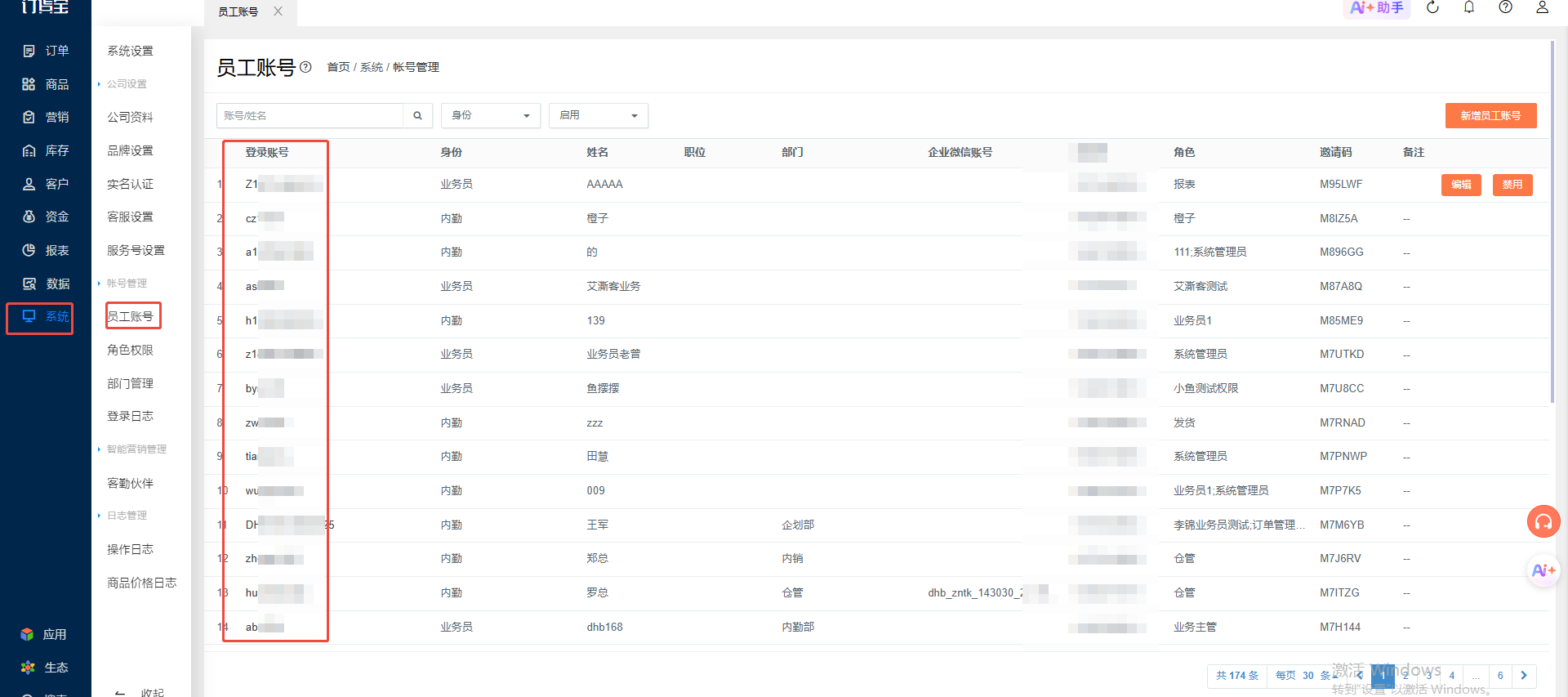
Task: Open the user profile icon
Action: 1542,7
